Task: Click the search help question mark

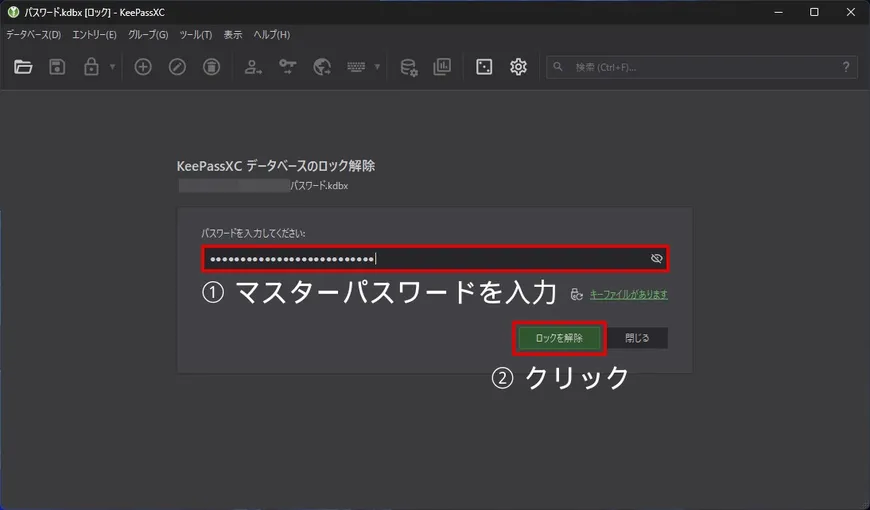Action: click(x=846, y=67)
